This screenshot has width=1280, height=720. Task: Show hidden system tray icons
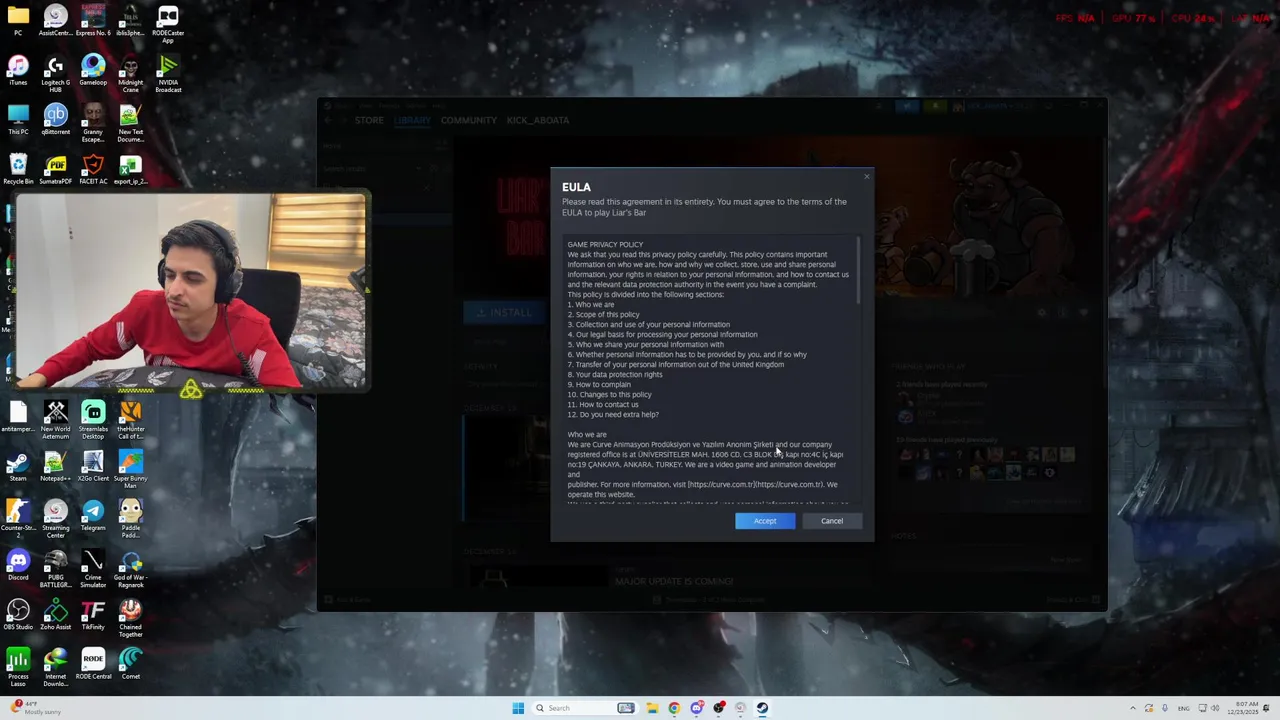pos(1133,708)
